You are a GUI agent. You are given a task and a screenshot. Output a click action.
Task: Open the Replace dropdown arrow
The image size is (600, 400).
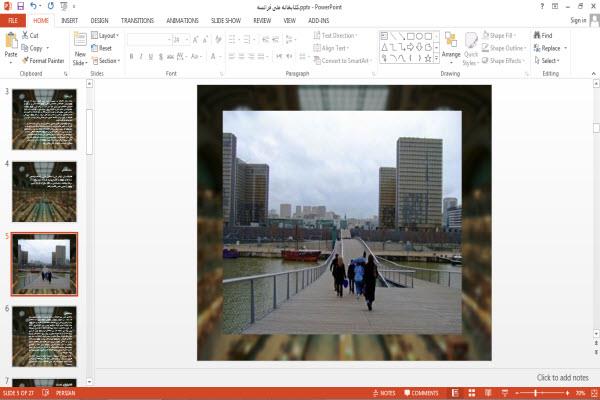tap(566, 48)
